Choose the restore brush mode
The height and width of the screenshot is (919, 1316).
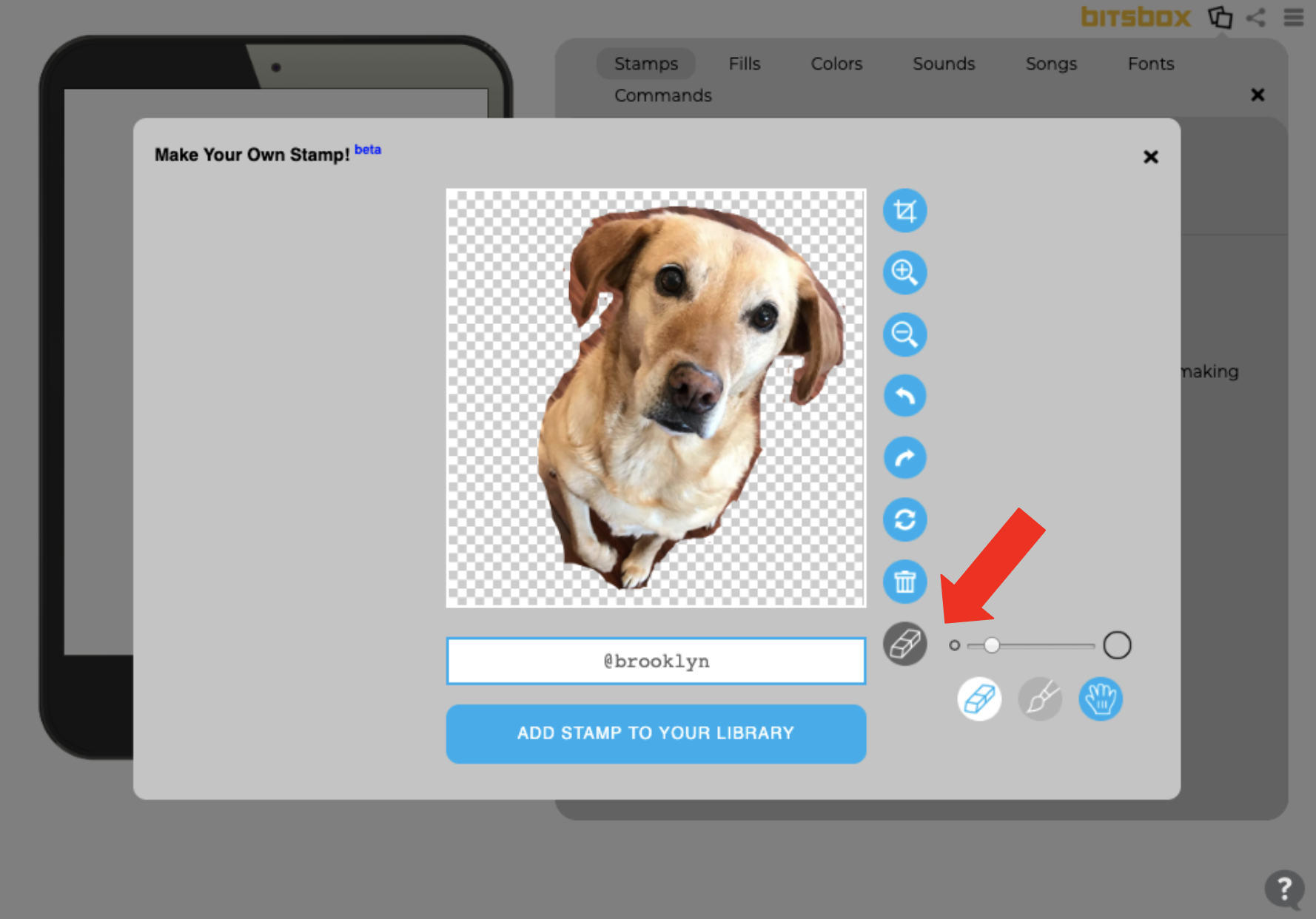point(1040,699)
